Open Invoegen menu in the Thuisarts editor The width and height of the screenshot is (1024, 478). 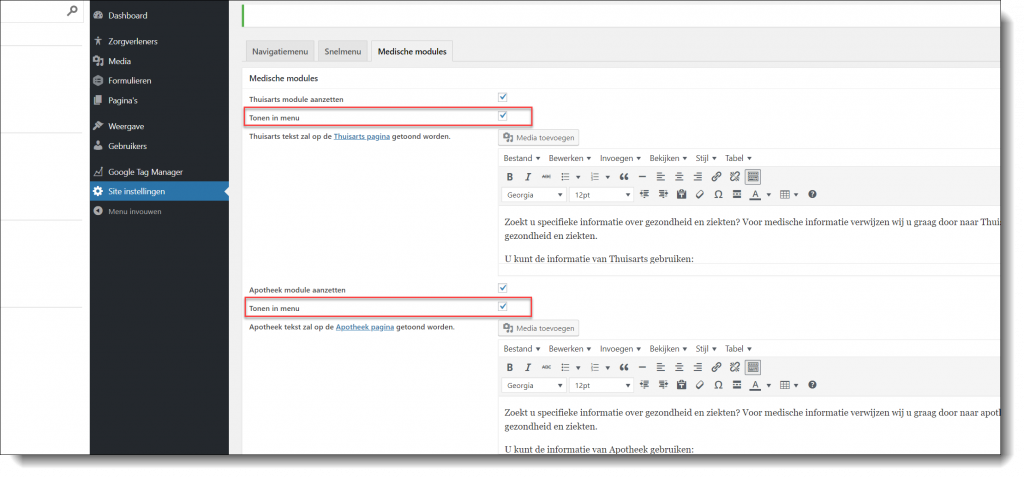pyautogui.click(x=620, y=158)
